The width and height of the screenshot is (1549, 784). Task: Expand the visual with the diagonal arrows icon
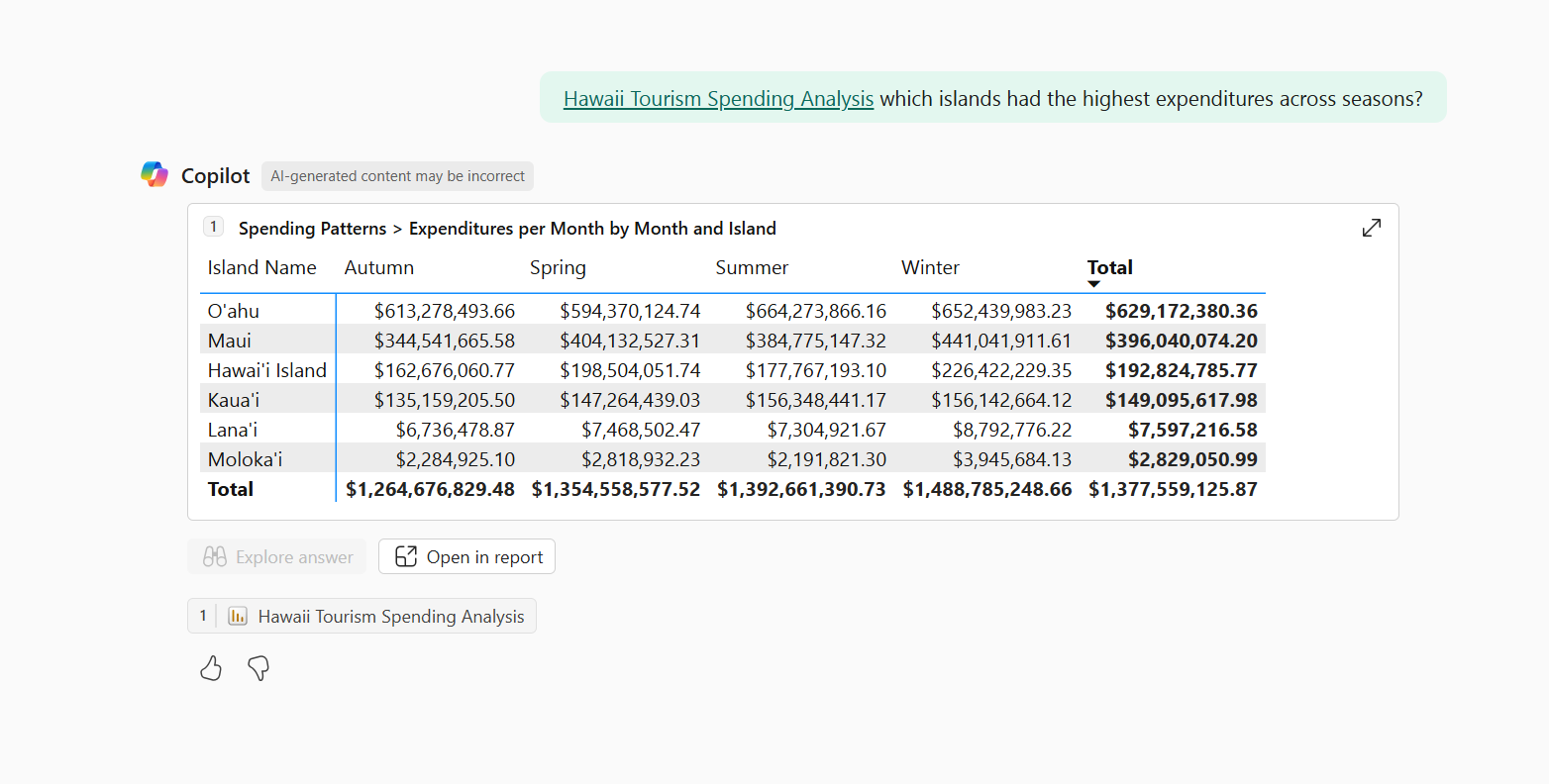coord(1372,228)
